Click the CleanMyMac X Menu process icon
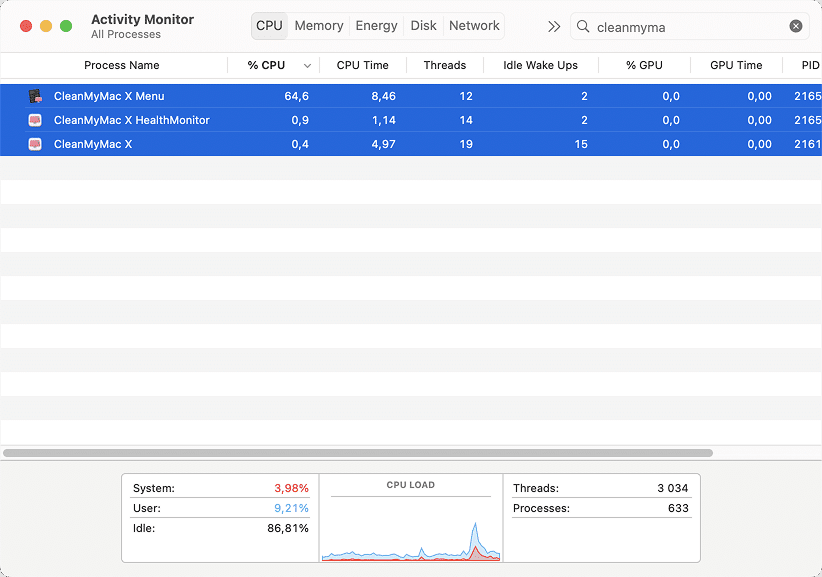The width and height of the screenshot is (822, 577). [35, 96]
